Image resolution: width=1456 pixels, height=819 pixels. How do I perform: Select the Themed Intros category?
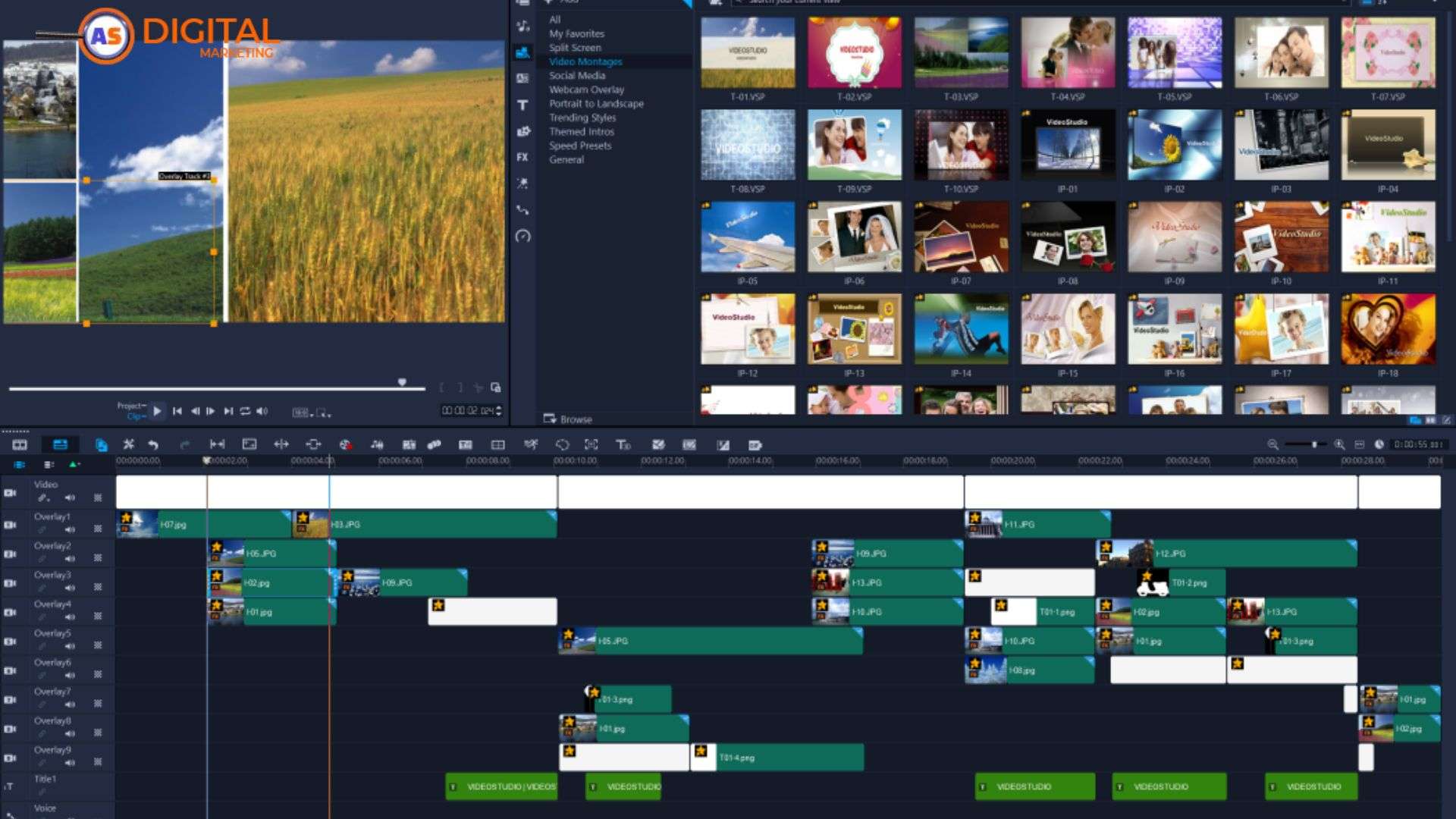coord(582,132)
